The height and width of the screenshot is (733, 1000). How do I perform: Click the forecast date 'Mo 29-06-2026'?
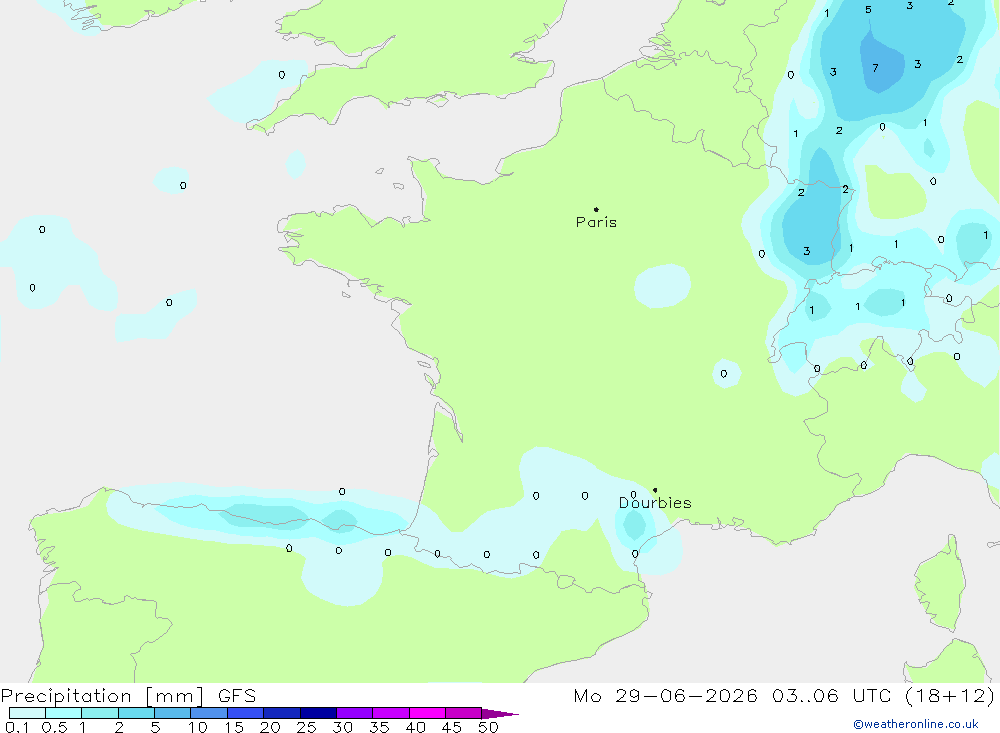pyautogui.click(x=665, y=695)
